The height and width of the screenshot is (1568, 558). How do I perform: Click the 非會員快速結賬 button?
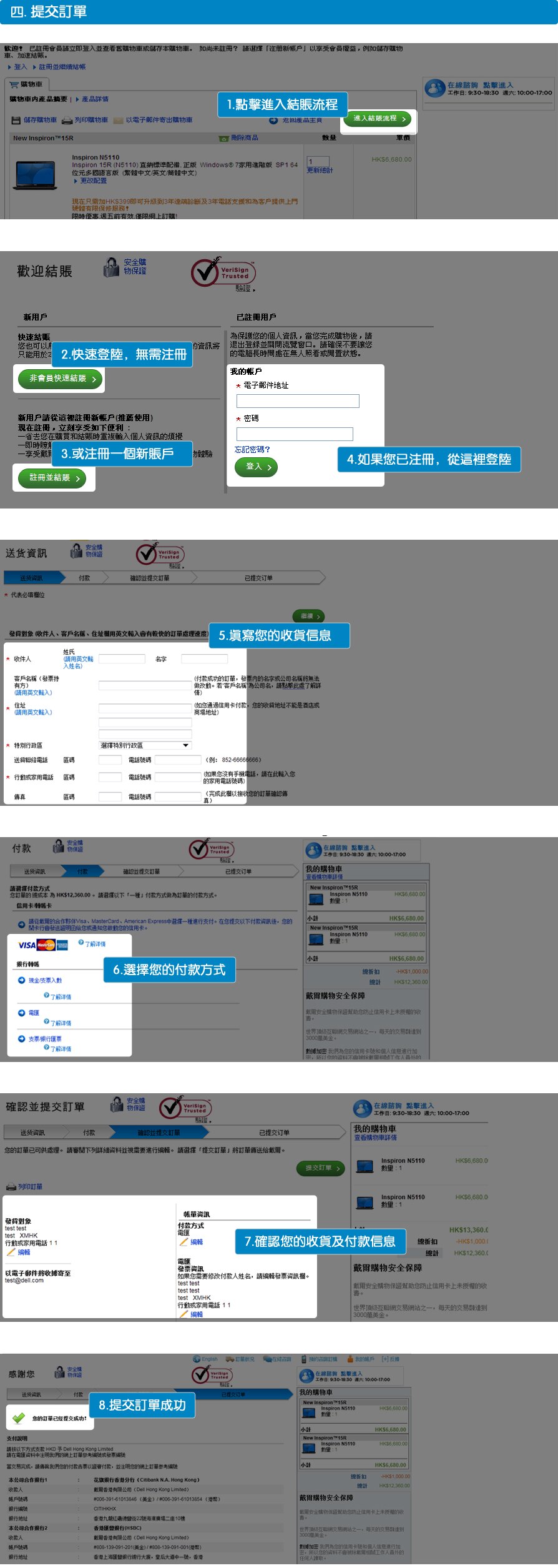pos(60,379)
